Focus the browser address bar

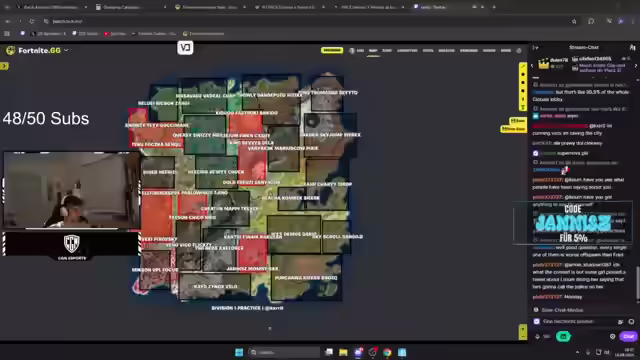[x=306, y=21]
